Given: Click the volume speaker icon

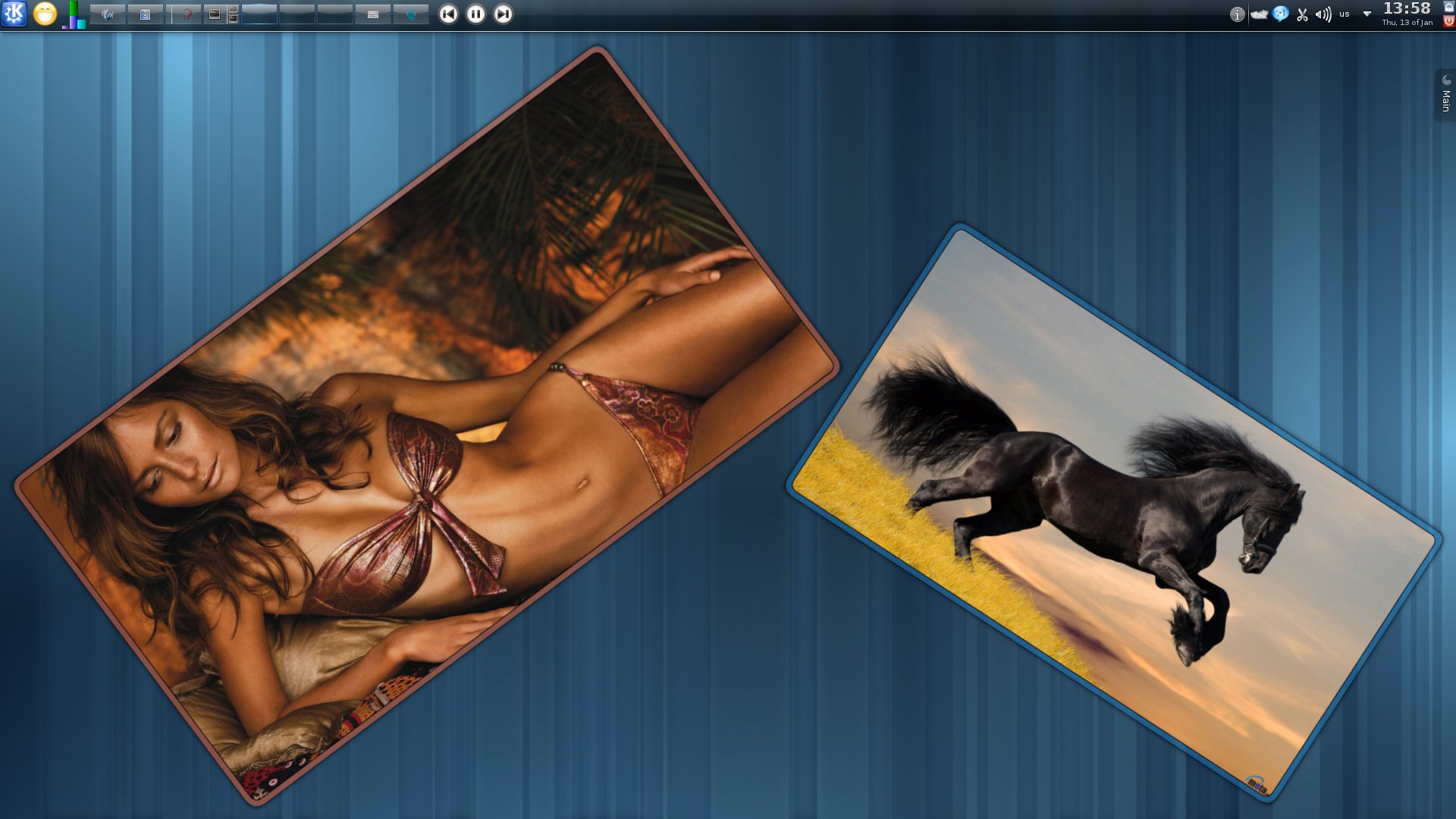Looking at the screenshot, I should pos(1323,14).
